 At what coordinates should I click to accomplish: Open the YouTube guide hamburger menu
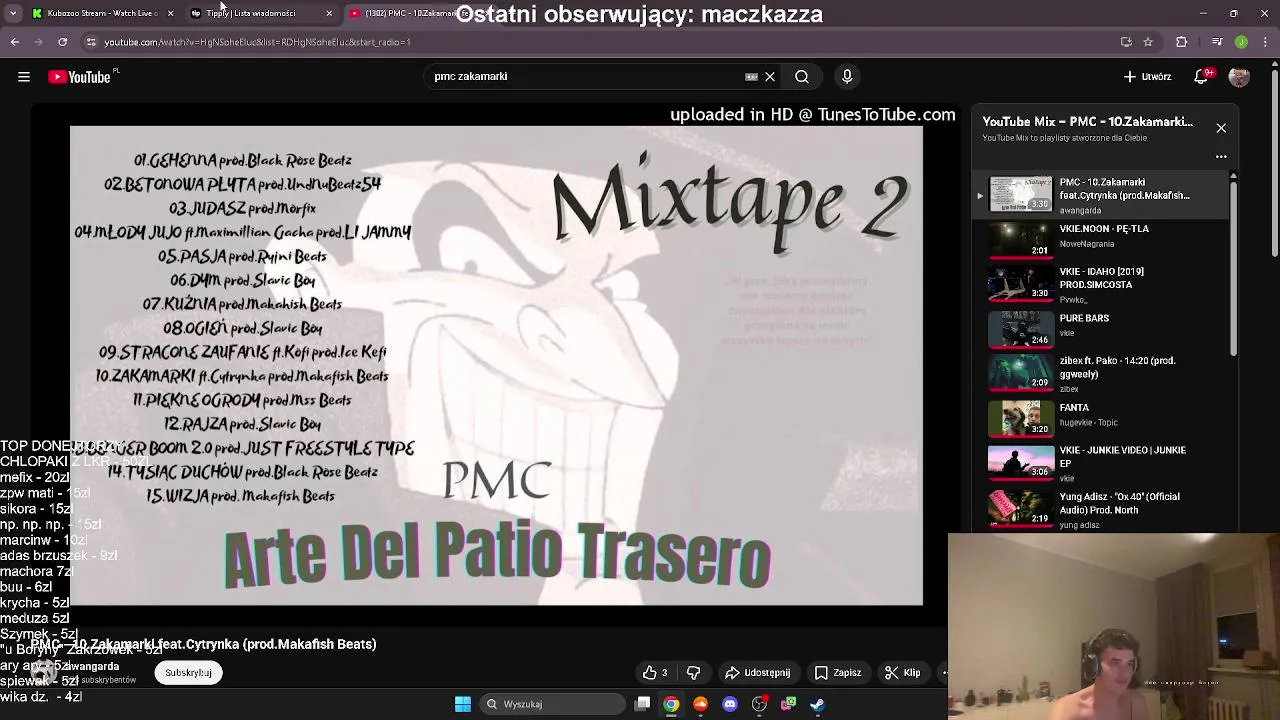pyautogui.click(x=24, y=77)
